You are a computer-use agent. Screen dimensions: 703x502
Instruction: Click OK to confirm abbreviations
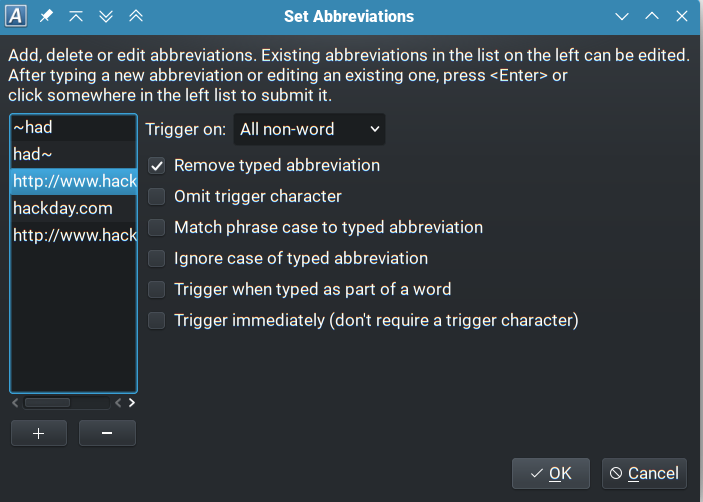click(x=551, y=473)
